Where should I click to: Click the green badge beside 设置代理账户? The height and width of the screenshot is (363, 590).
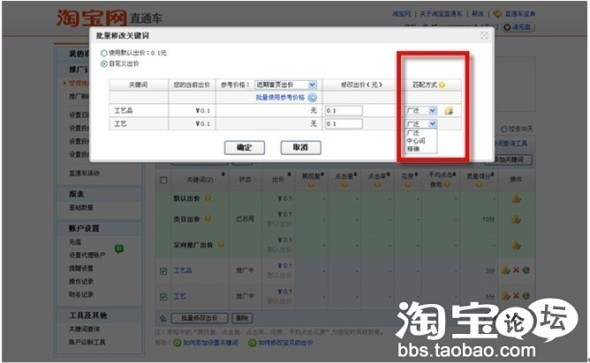(119, 249)
